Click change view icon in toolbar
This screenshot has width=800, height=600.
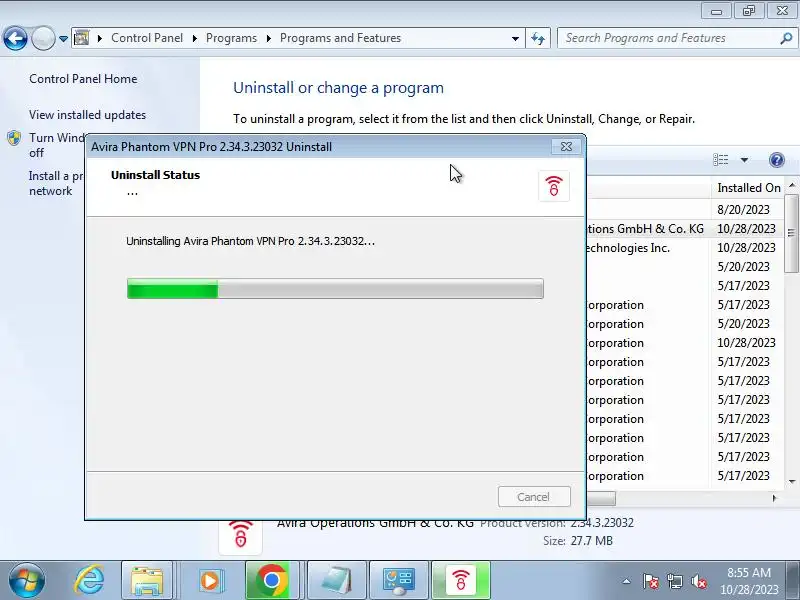tap(720, 160)
